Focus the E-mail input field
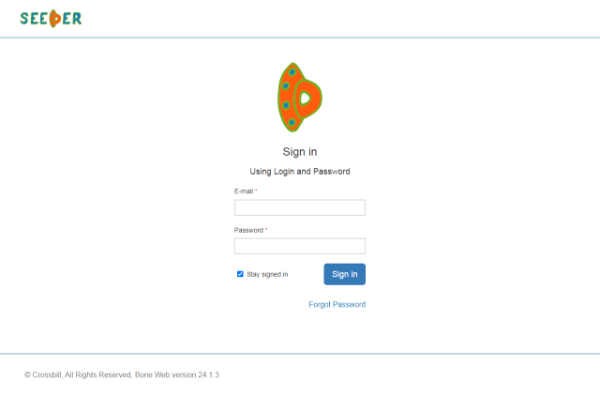 300,207
